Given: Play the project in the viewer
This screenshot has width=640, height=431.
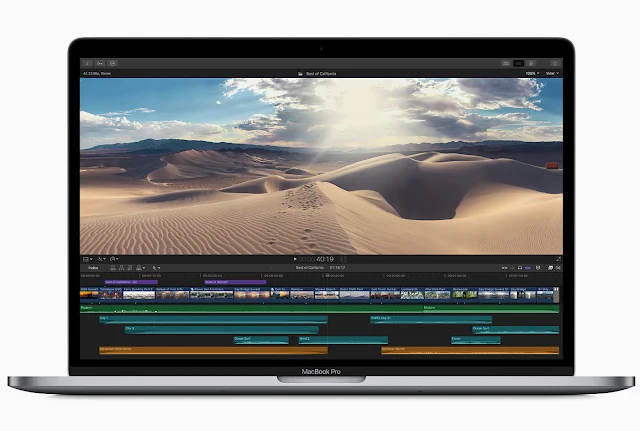Looking at the screenshot, I should (x=295, y=259).
